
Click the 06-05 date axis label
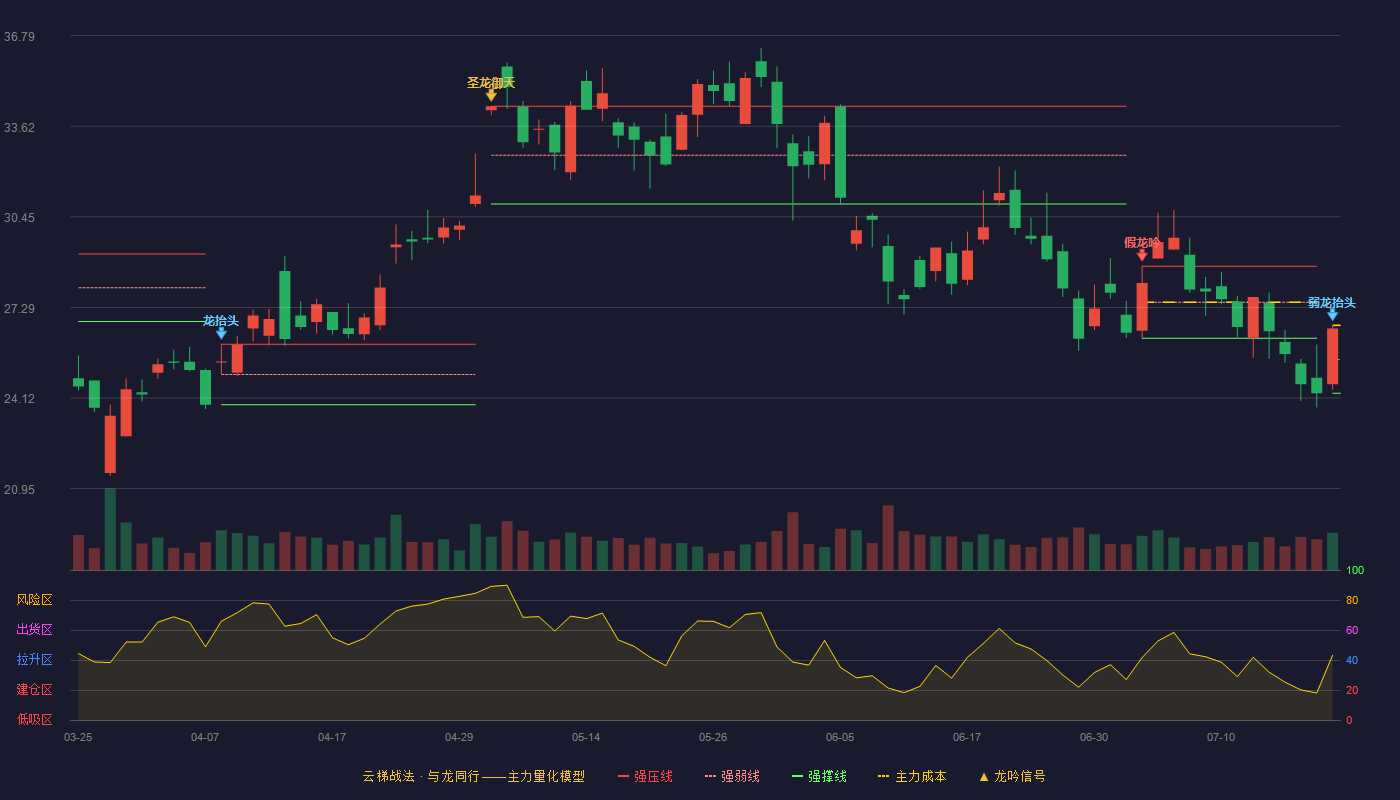[840, 737]
